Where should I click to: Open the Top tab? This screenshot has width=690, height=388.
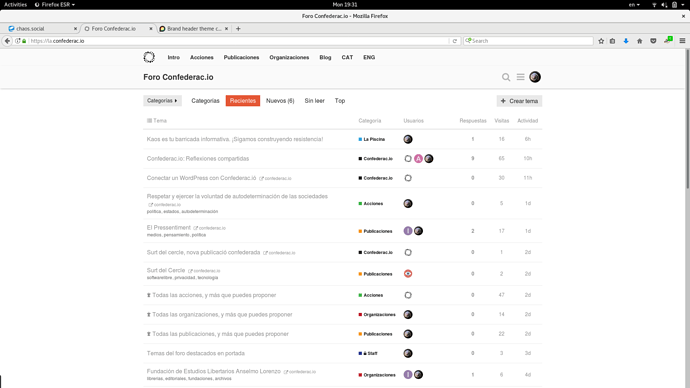click(340, 101)
